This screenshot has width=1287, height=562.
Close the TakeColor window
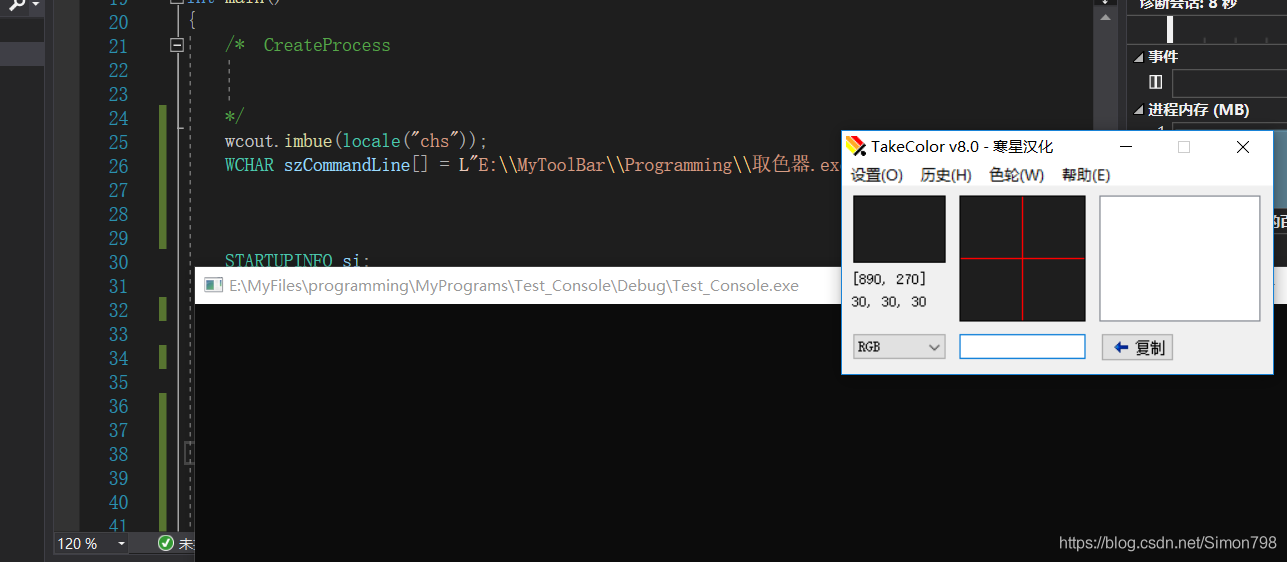(1243, 147)
